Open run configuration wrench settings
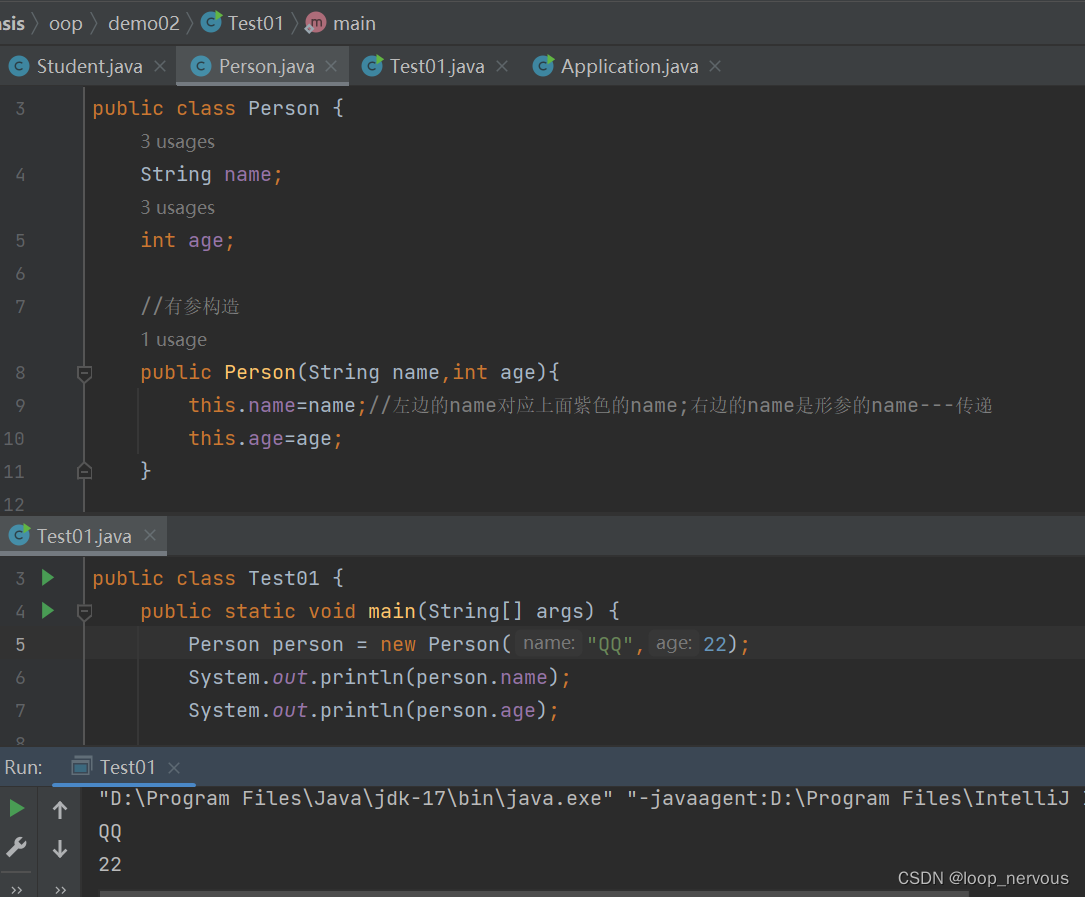 pyautogui.click(x=16, y=846)
